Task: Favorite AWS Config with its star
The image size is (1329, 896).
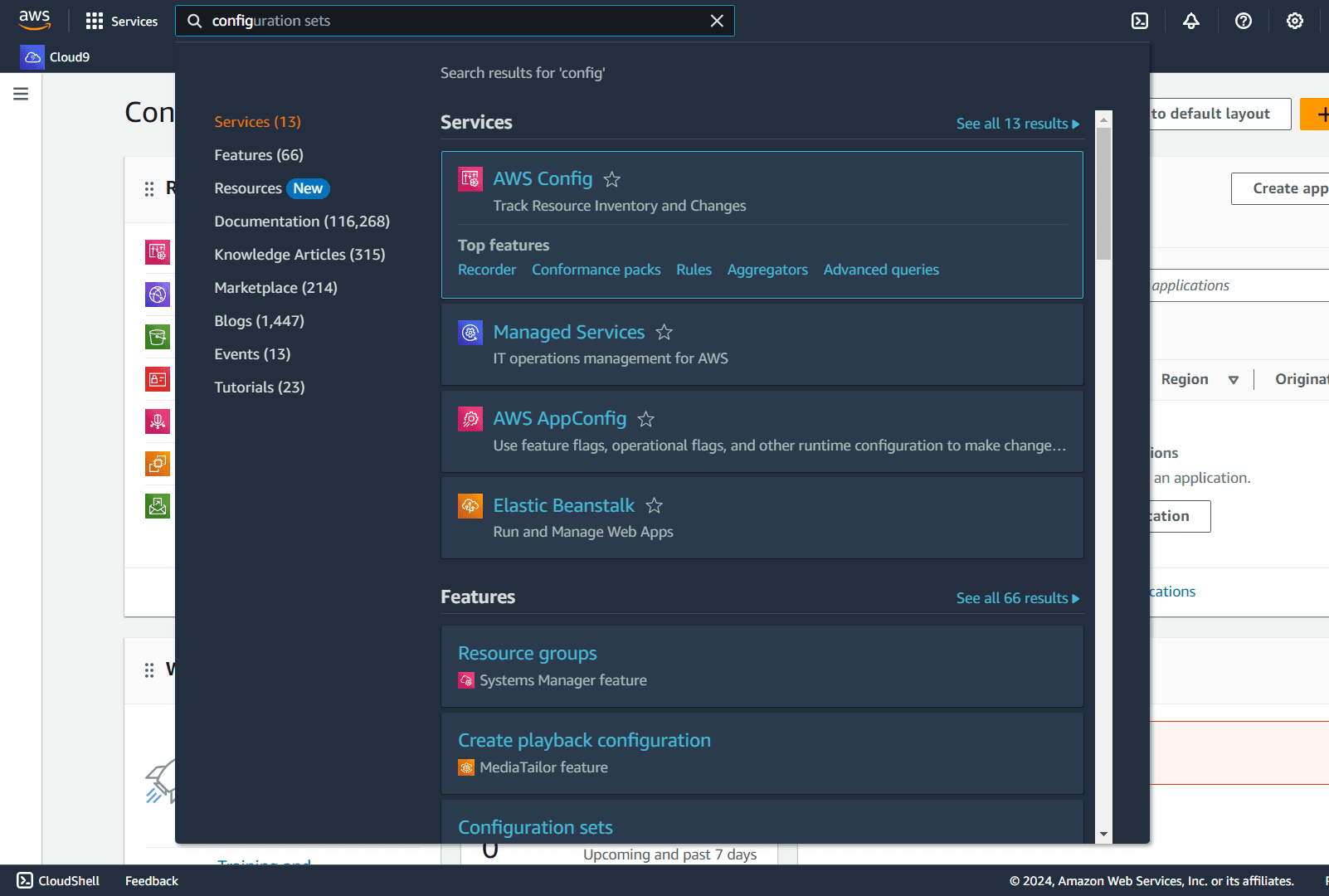Action: [x=612, y=179]
